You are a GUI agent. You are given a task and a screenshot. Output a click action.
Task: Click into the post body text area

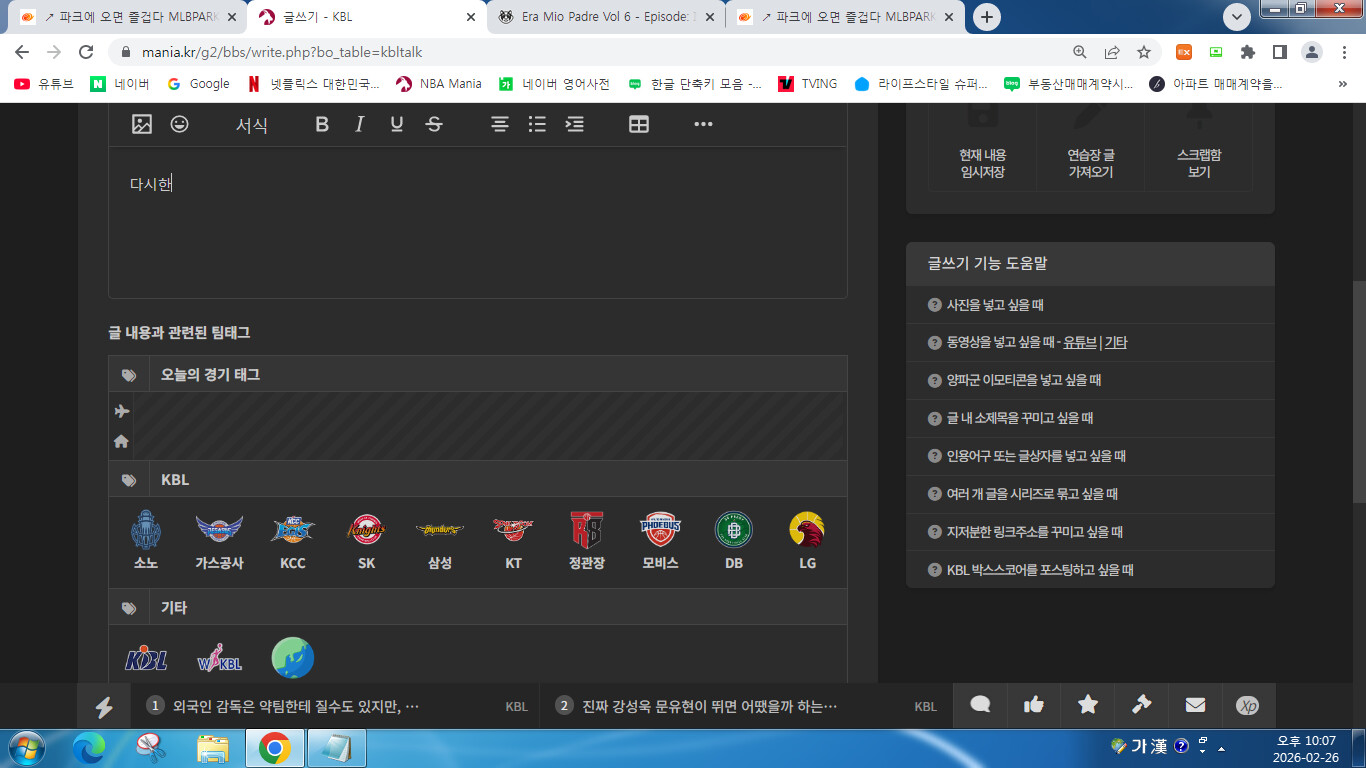pos(478,222)
